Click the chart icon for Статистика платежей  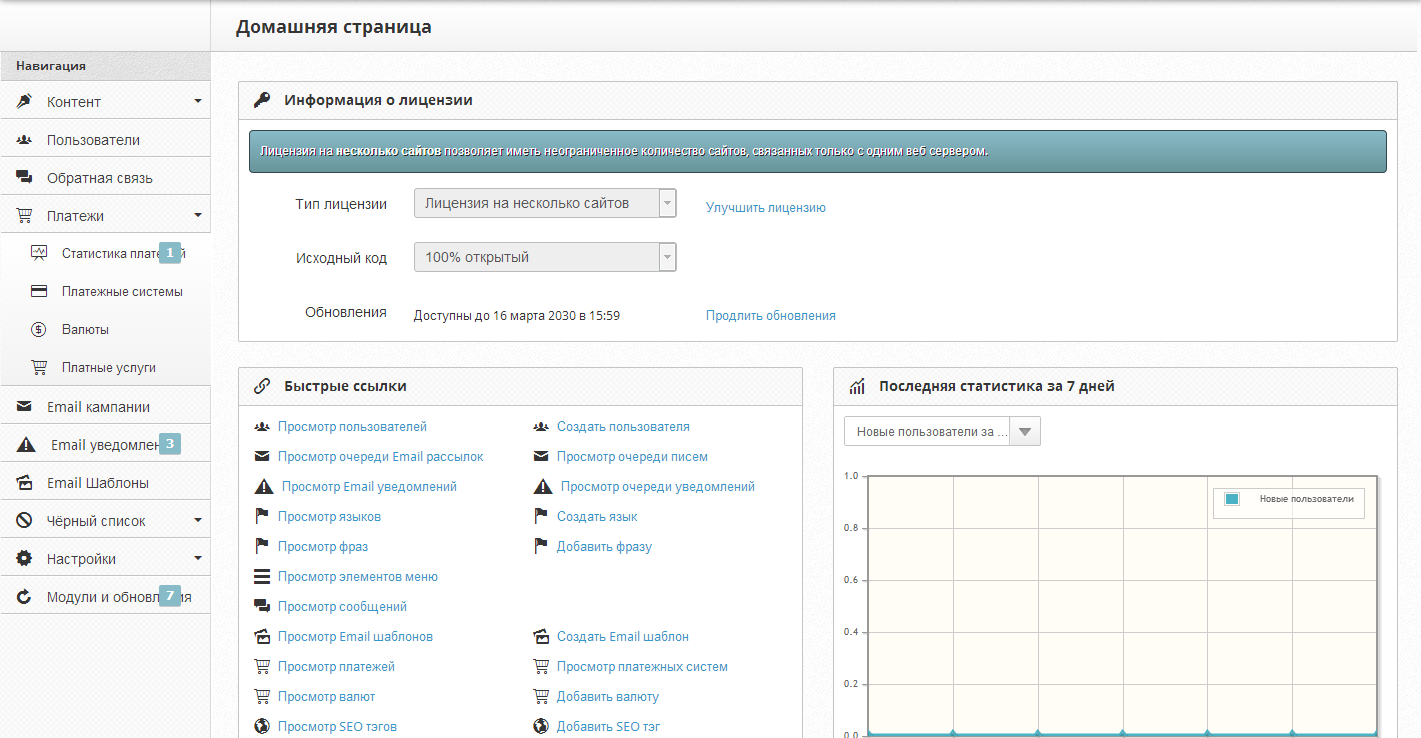pyautogui.click(x=39, y=253)
